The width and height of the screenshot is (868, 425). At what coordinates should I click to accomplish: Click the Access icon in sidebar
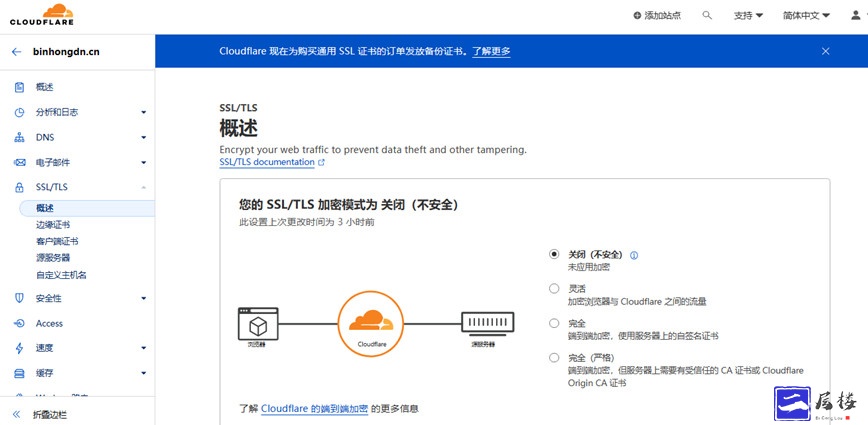pos(19,323)
